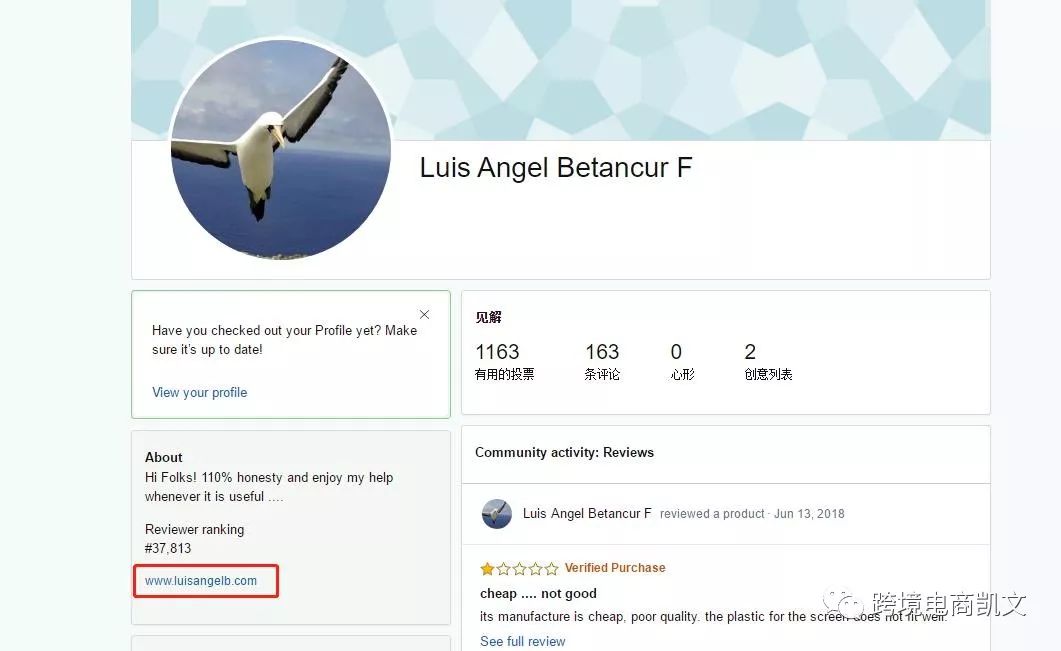Open the View your profile link

(x=200, y=392)
